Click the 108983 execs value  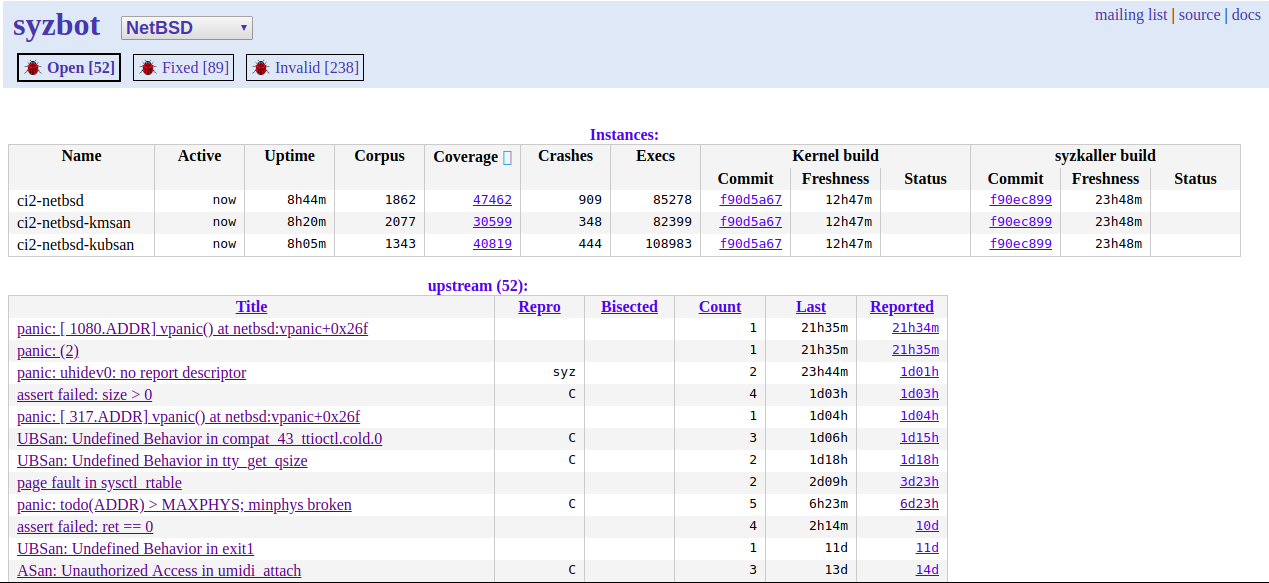669,244
